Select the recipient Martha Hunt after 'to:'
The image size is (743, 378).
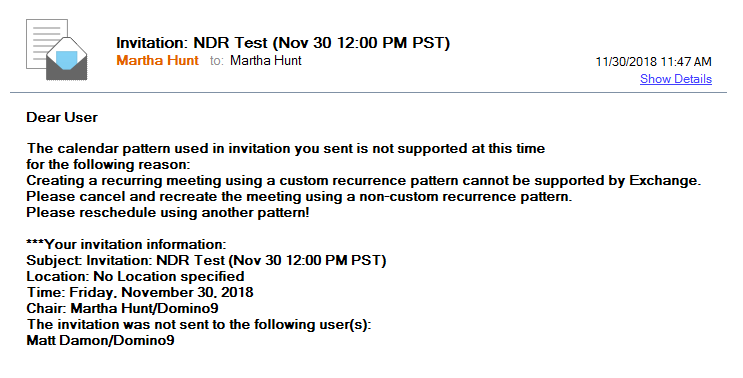(265, 61)
